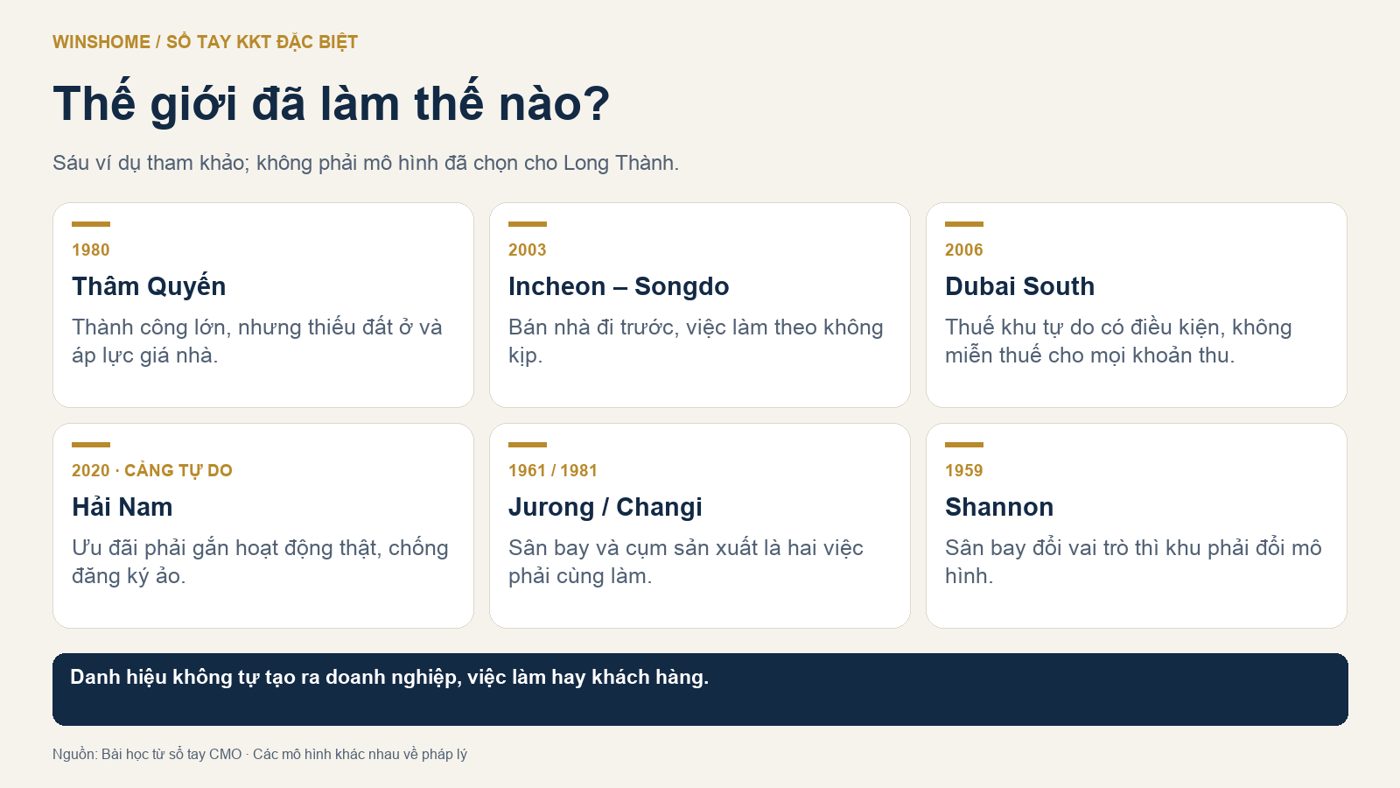Click the dark banner 'Danh hiệu không tự tạo'
Image resolution: width=1400 pixels, height=788 pixels.
(x=700, y=689)
